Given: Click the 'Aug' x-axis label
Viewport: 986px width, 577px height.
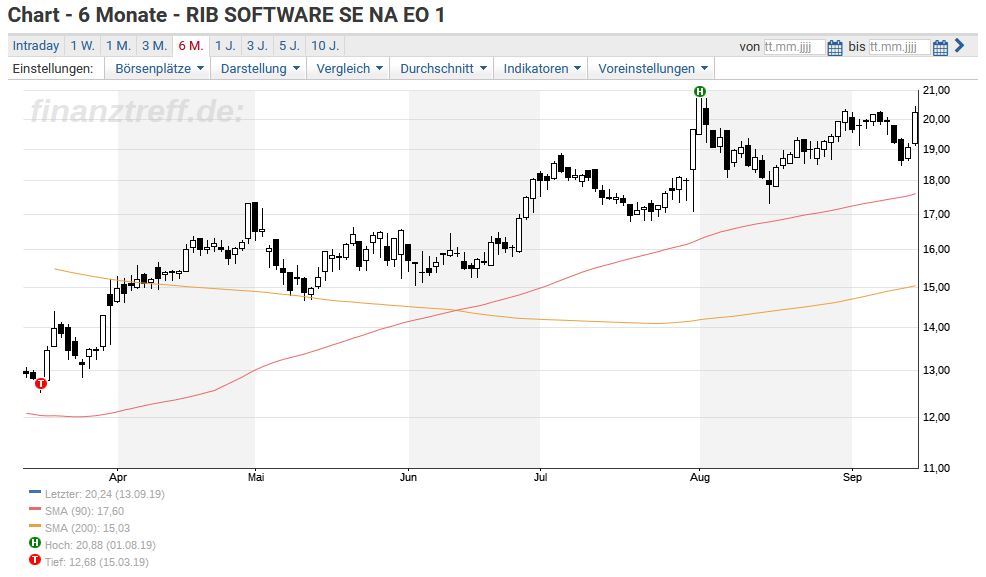Looking at the screenshot, I should (699, 477).
